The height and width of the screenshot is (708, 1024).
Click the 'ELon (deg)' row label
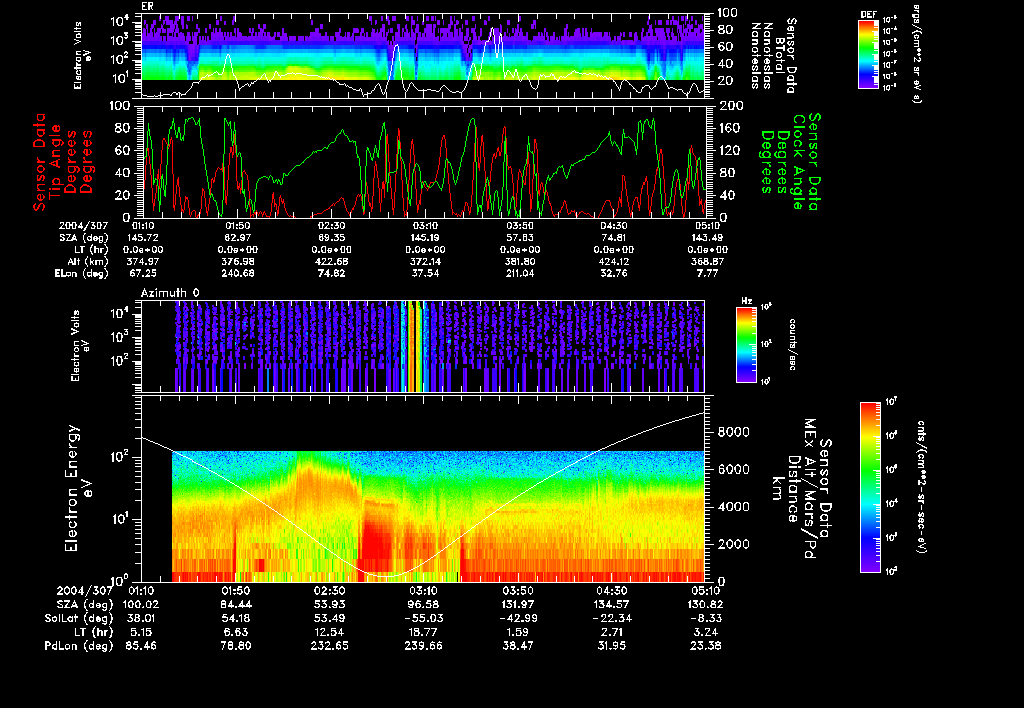point(81,274)
